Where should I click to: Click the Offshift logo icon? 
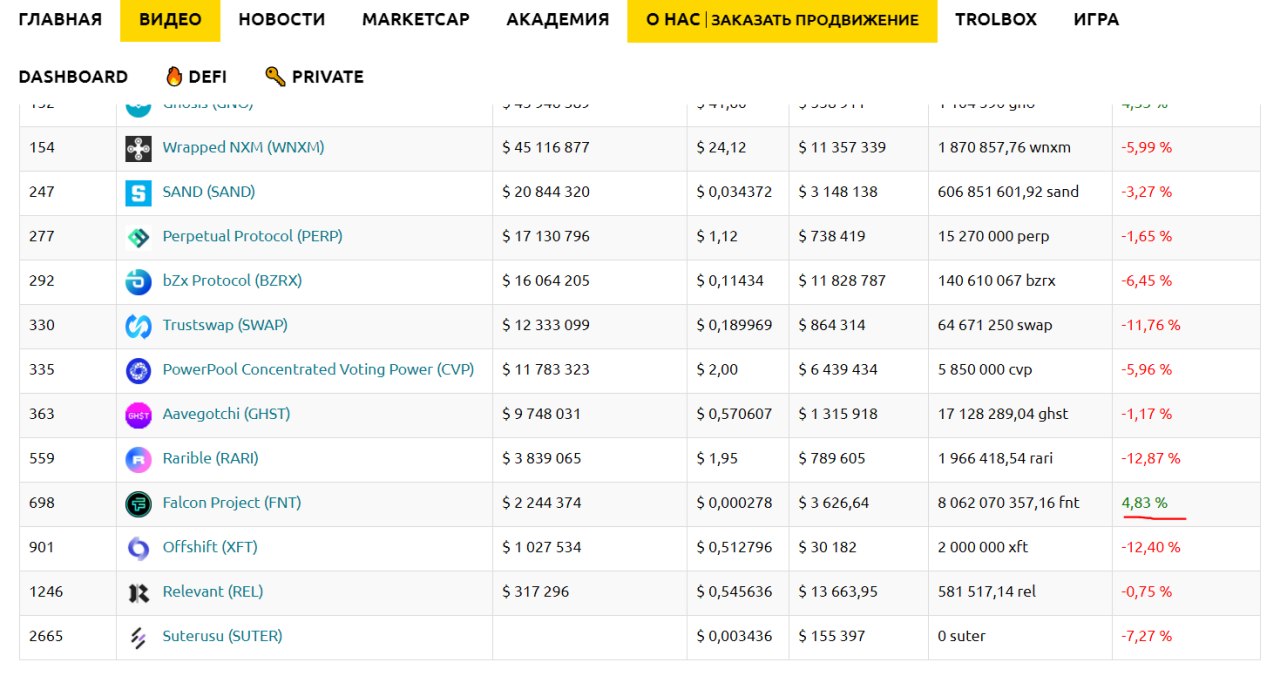coord(138,548)
